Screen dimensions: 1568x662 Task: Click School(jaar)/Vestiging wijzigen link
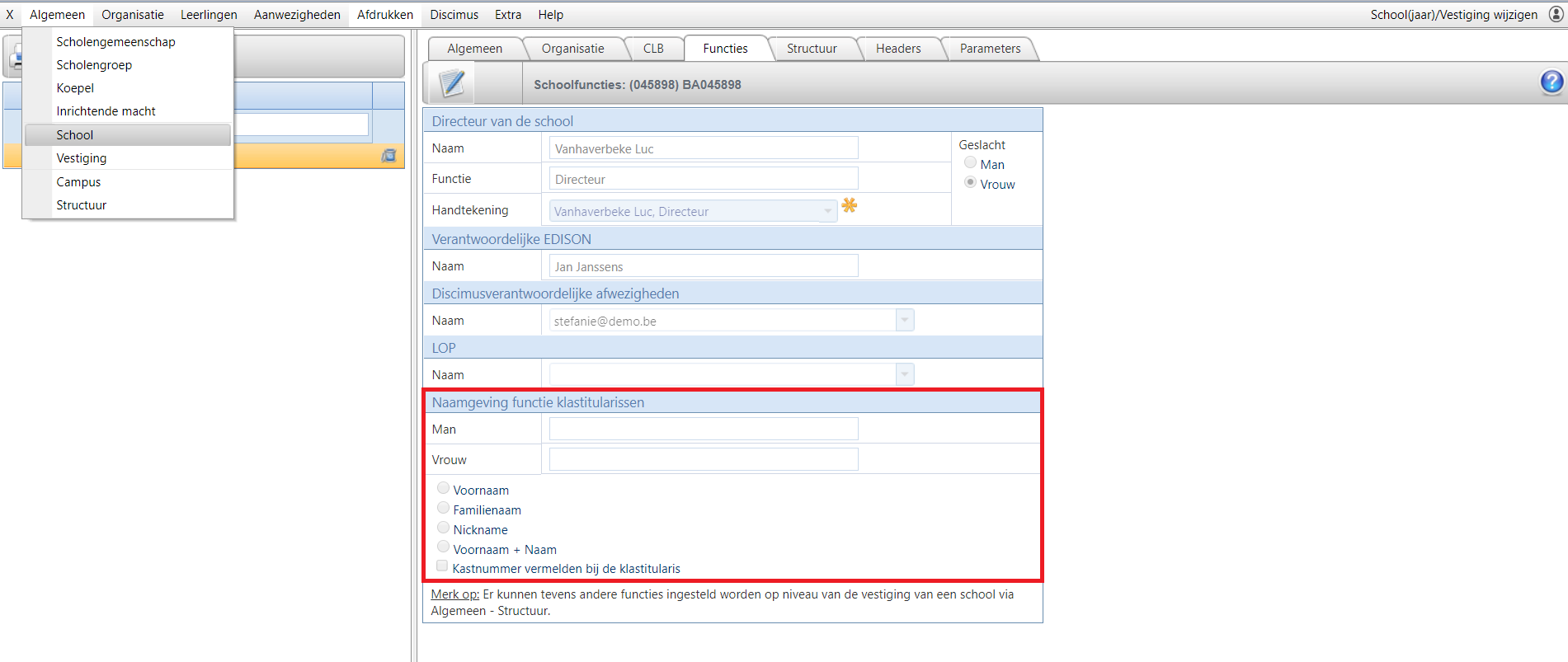click(1454, 15)
